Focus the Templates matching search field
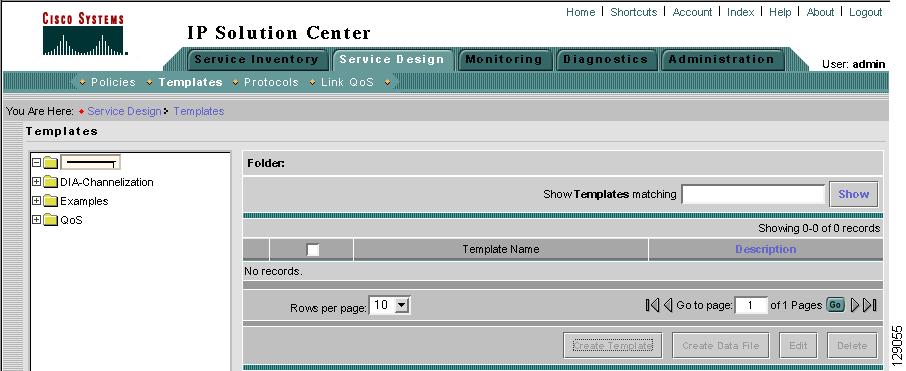 pos(753,194)
